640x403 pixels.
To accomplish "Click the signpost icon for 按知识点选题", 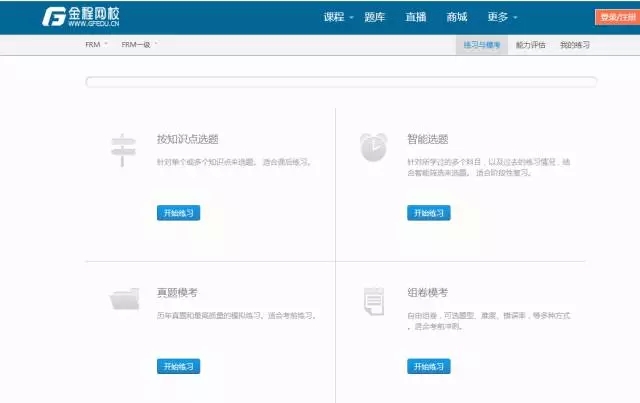I will pos(123,150).
